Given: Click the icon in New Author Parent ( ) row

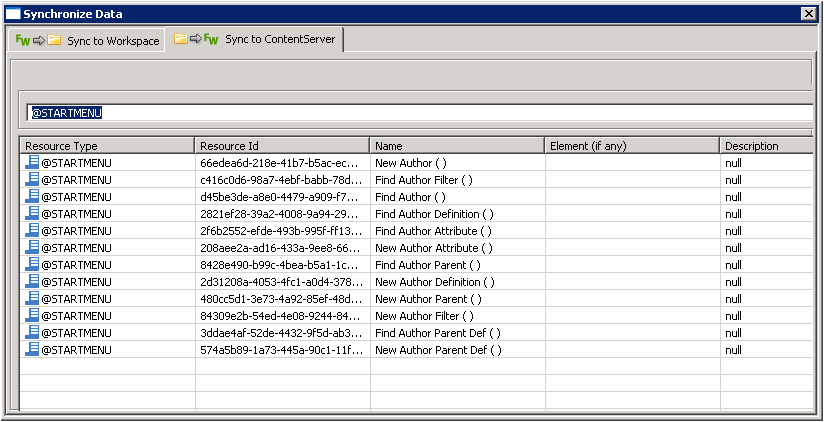Looking at the screenshot, I should pos(32,299).
